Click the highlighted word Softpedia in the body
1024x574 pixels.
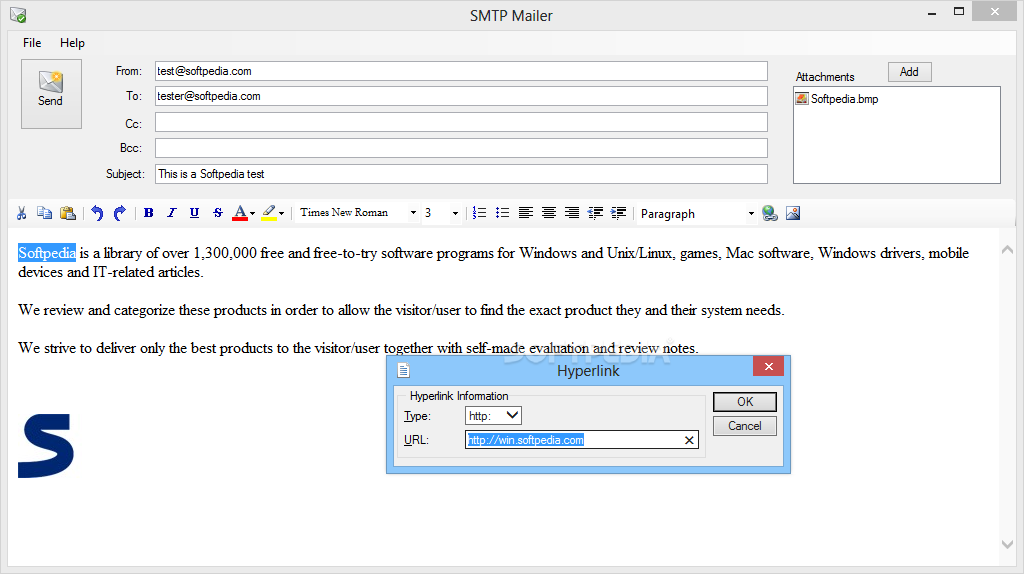click(x=47, y=253)
